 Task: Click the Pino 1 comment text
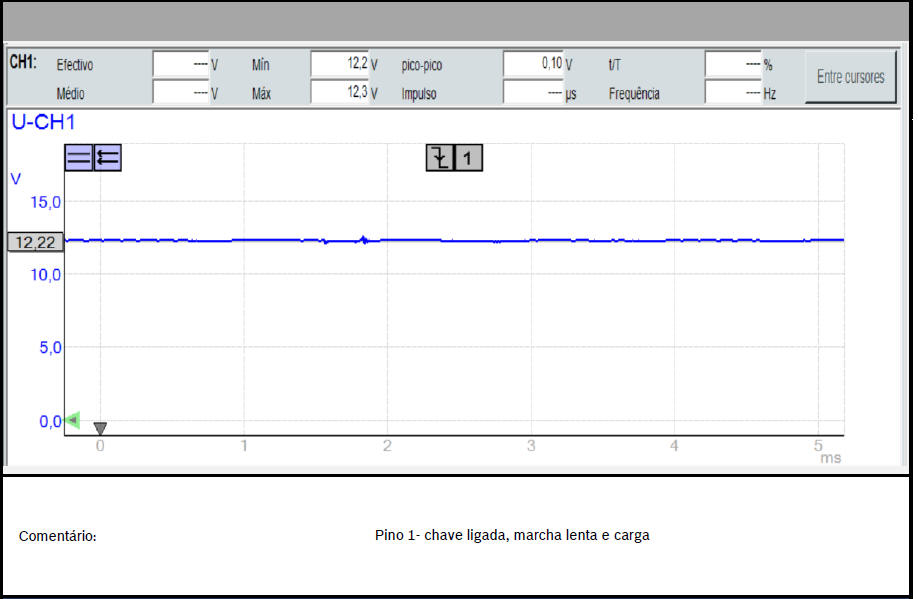[x=512, y=535]
